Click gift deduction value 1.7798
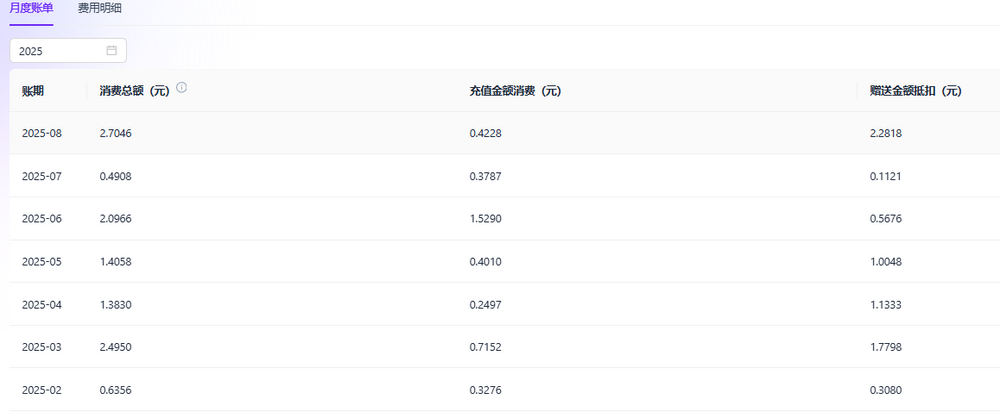The image size is (1000, 412). (x=887, y=348)
